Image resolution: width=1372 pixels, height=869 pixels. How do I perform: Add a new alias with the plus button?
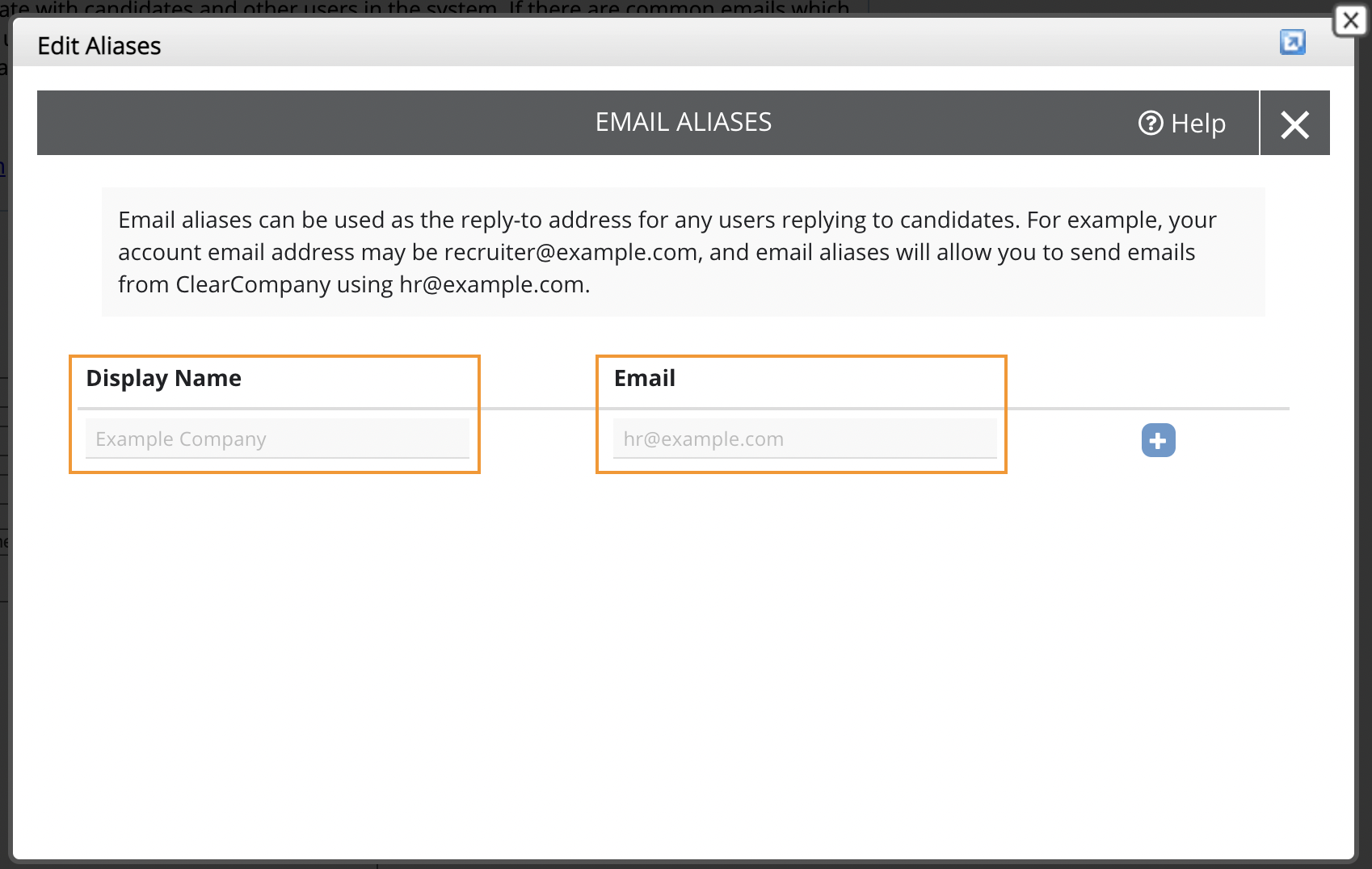click(x=1158, y=440)
